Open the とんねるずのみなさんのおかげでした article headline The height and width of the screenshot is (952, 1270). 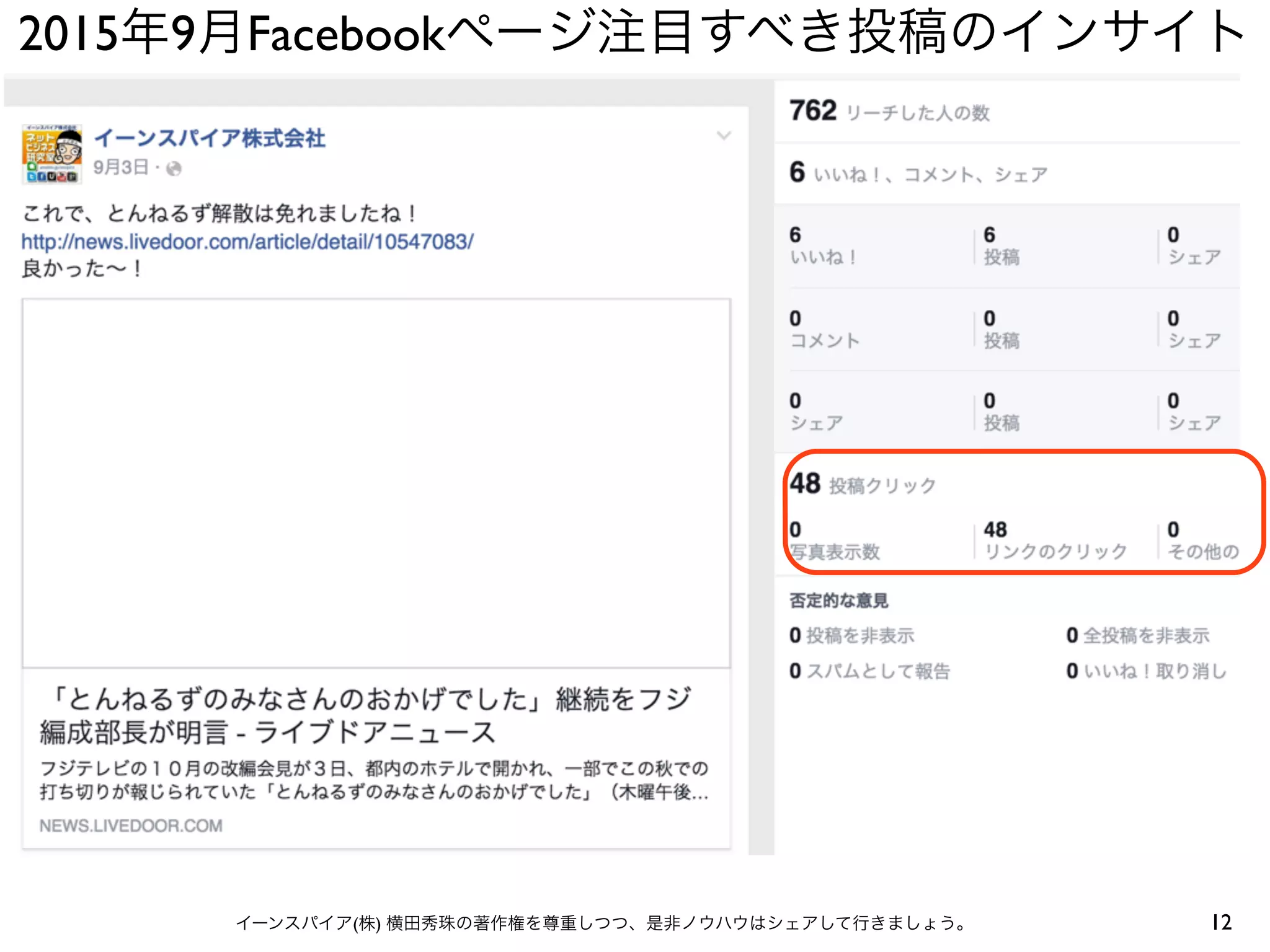[x=366, y=715]
